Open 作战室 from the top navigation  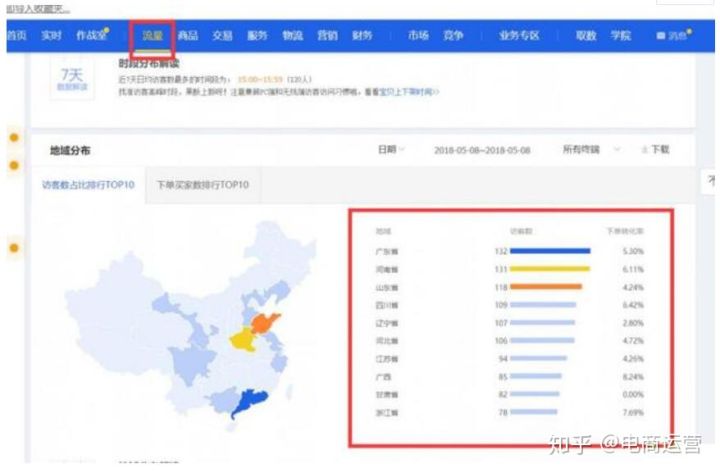tap(93, 36)
